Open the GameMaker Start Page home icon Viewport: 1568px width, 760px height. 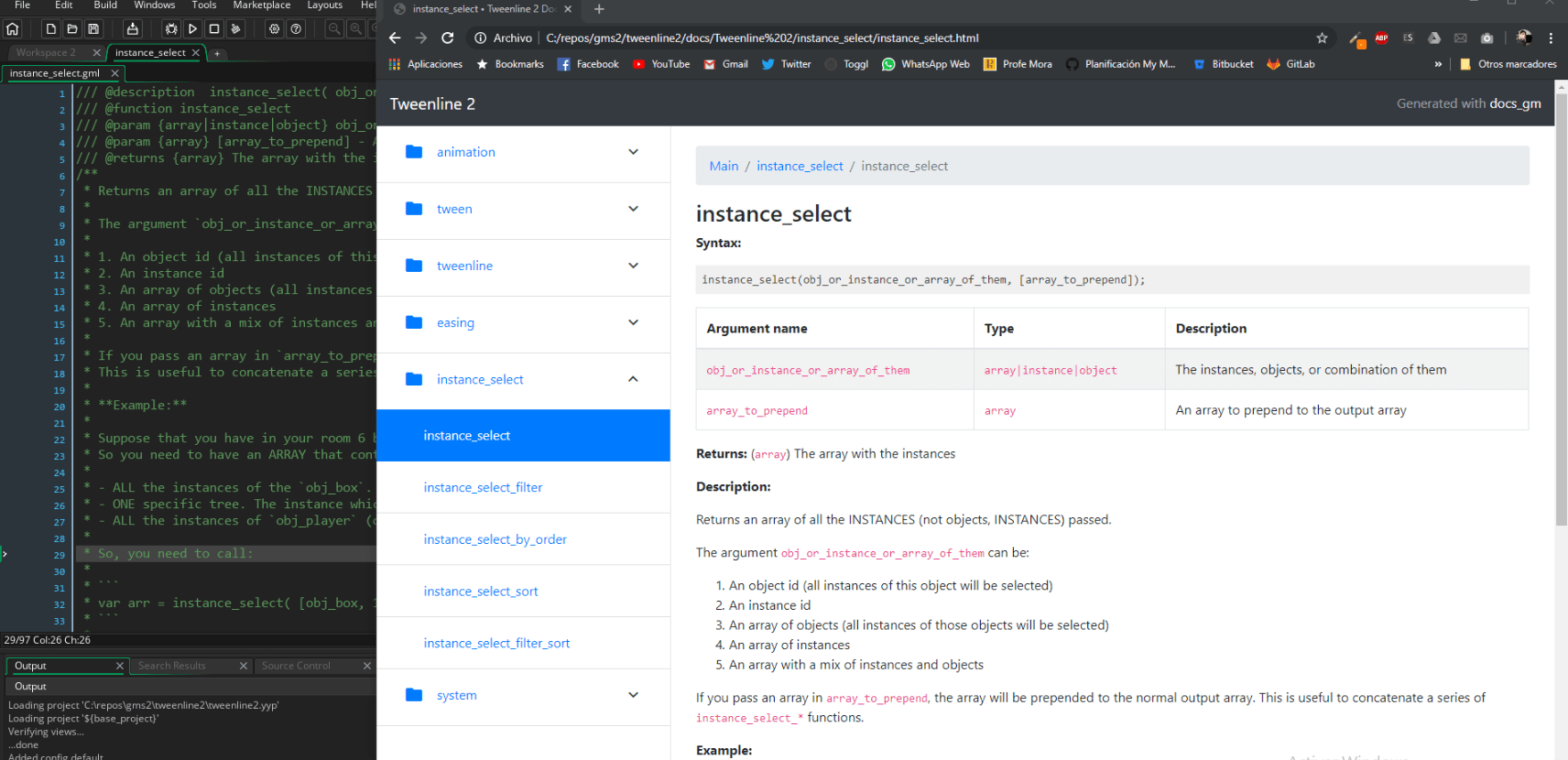coord(13,29)
